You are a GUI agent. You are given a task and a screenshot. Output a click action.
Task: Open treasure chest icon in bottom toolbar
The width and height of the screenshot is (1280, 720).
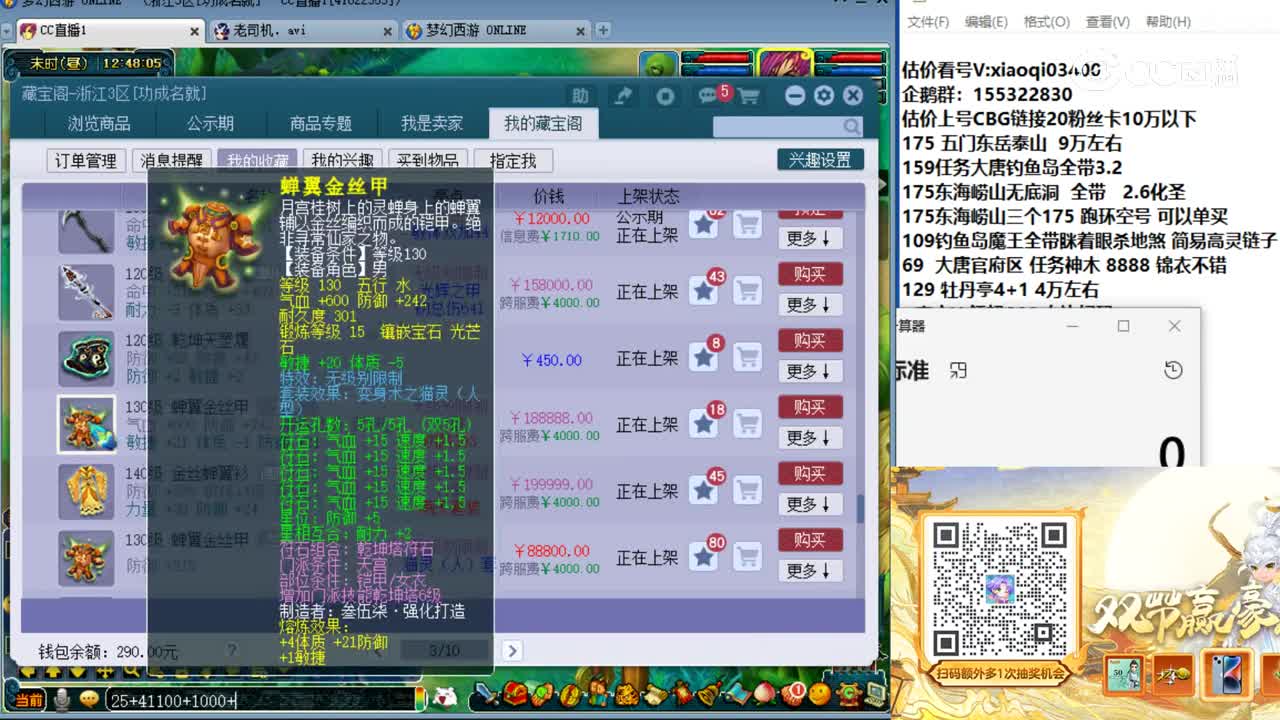pos(517,692)
